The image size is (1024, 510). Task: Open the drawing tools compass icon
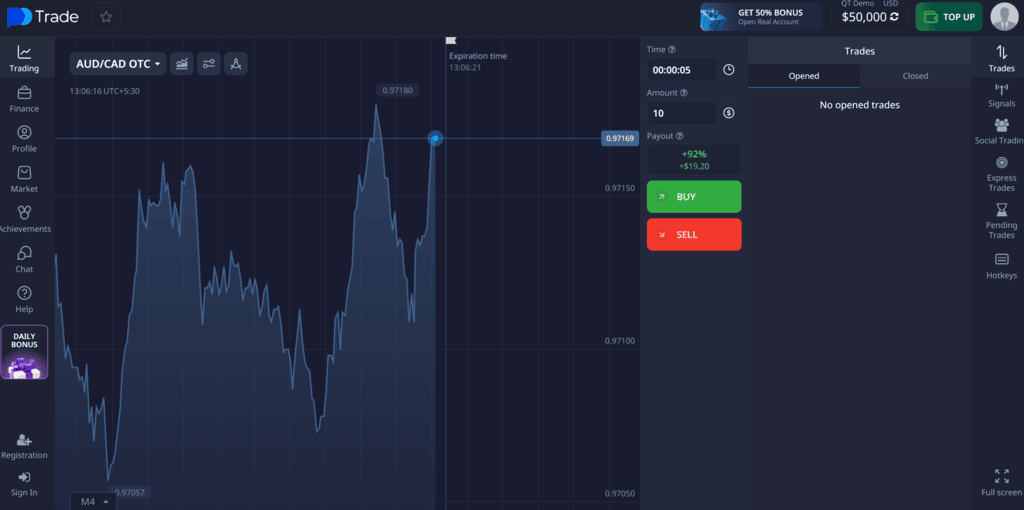[236, 63]
